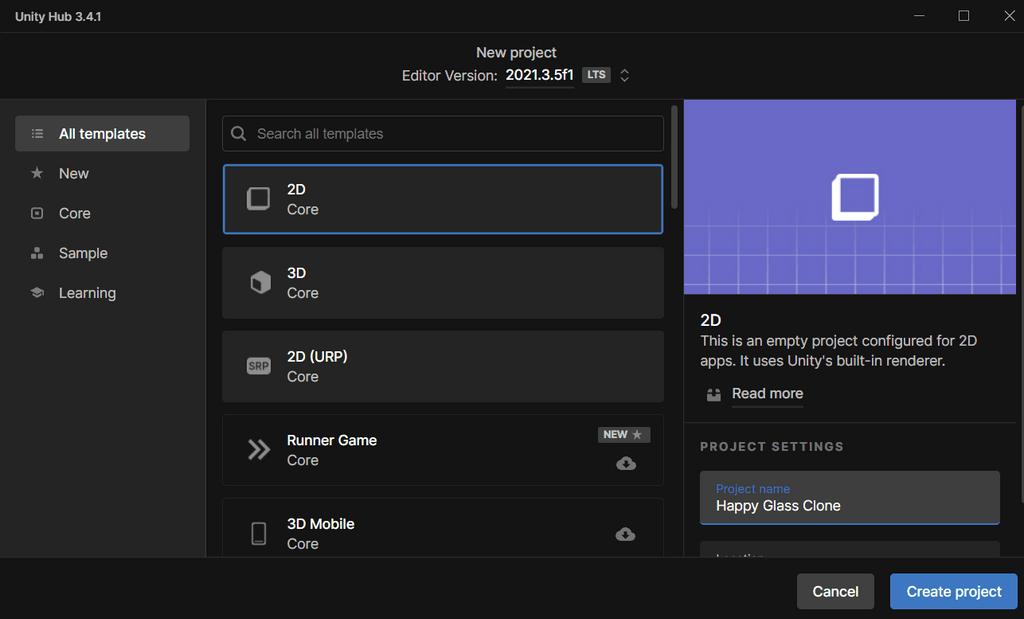The image size is (1024, 619).
Task: Click the star icon beside New
Action: coord(37,173)
